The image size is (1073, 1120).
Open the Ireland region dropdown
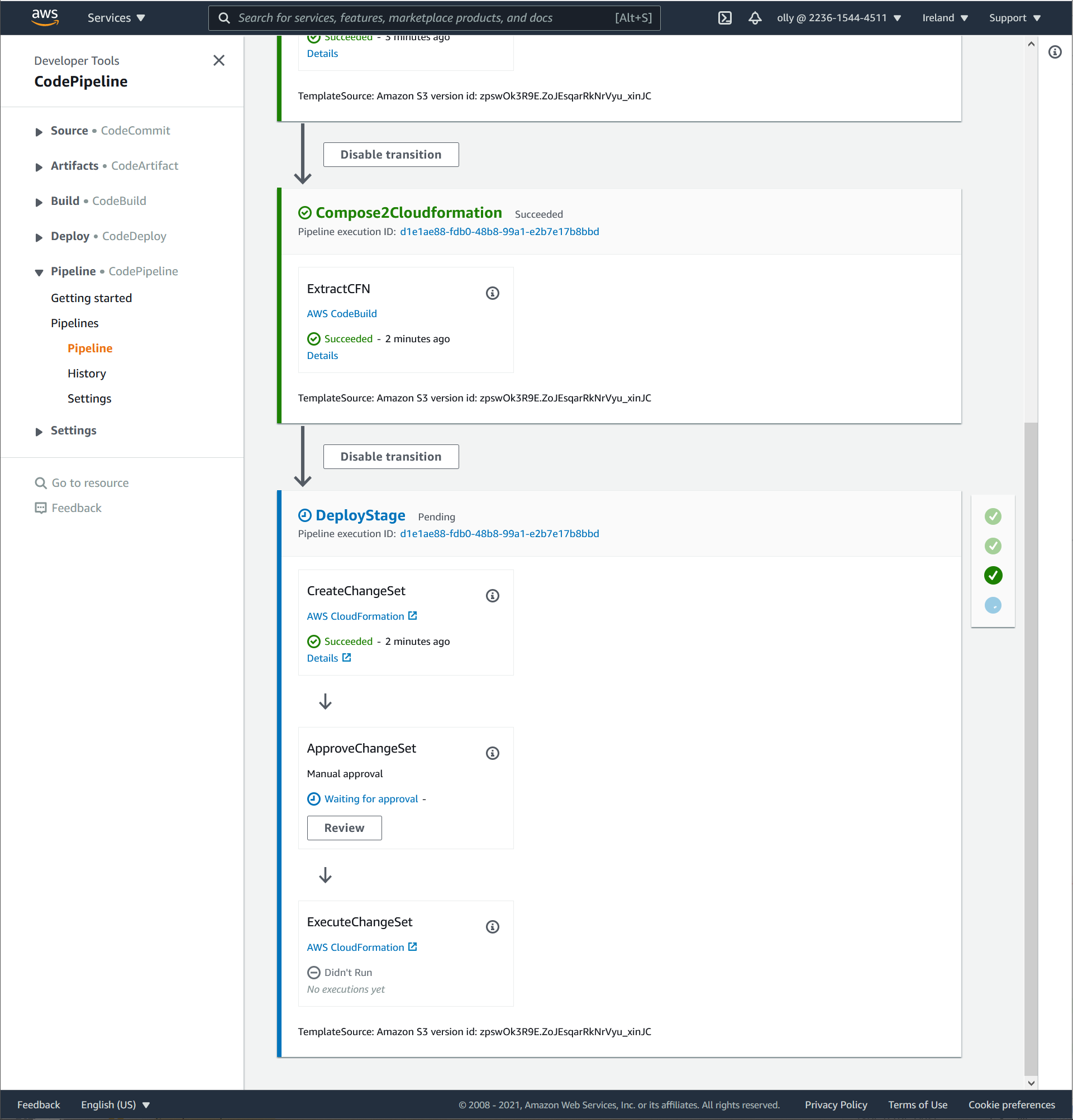[945, 18]
